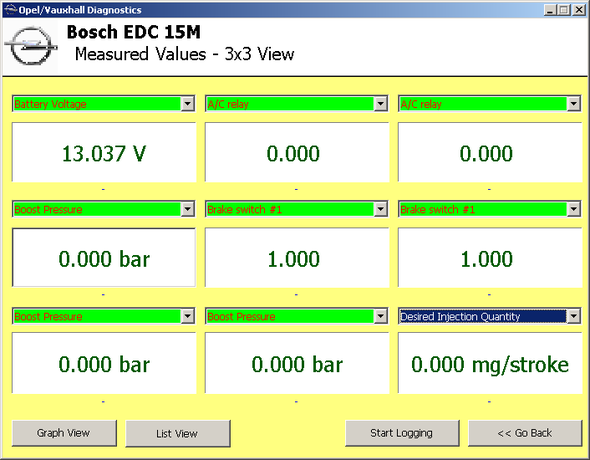Open the Brake switch #1 dropdown in the middle column
The height and width of the screenshot is (460, 590).
point(380,209)
